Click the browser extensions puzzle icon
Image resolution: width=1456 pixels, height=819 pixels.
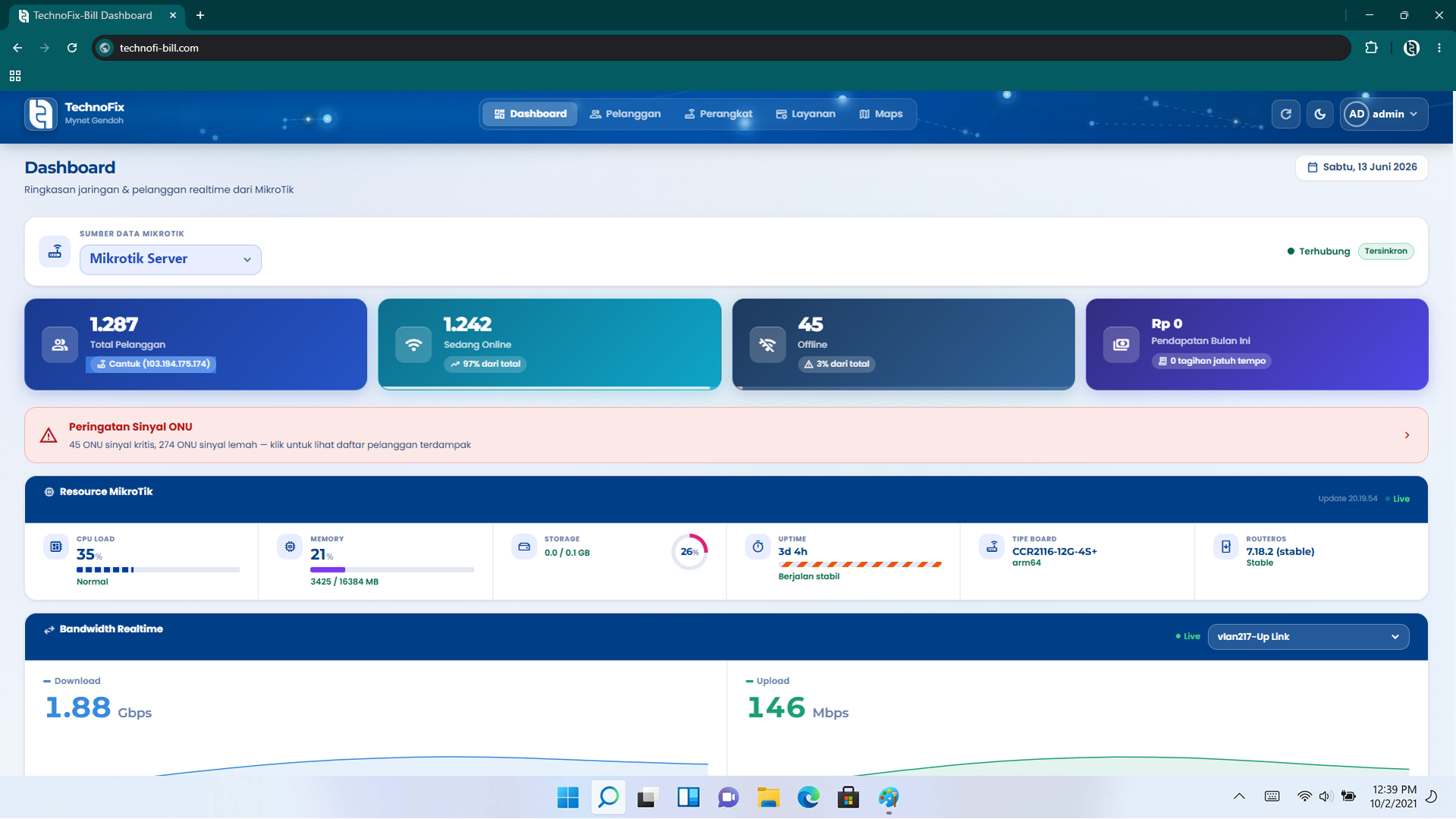[1371, 48]
